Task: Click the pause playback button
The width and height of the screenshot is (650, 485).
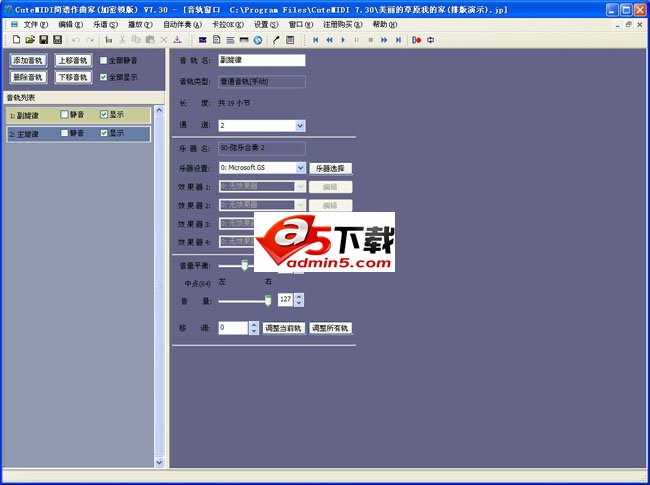Action: coord(357,40)
